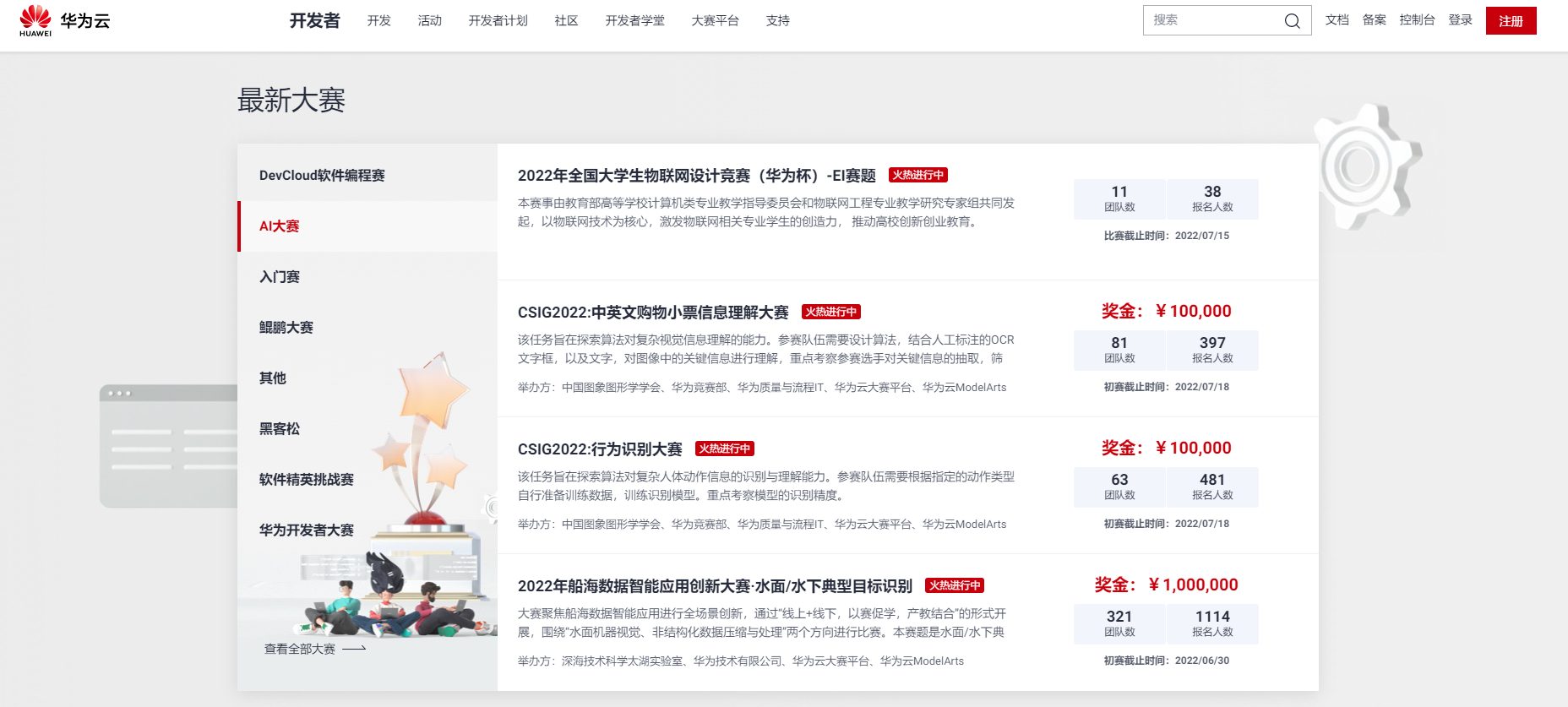Click the search magnifier icon
The image size is (1568, 707).
[x=1292, y=21]
